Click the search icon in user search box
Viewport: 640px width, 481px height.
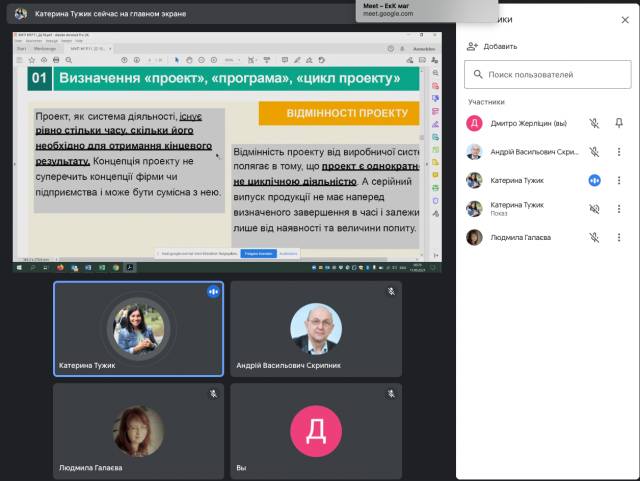click(x=479, y=75)
